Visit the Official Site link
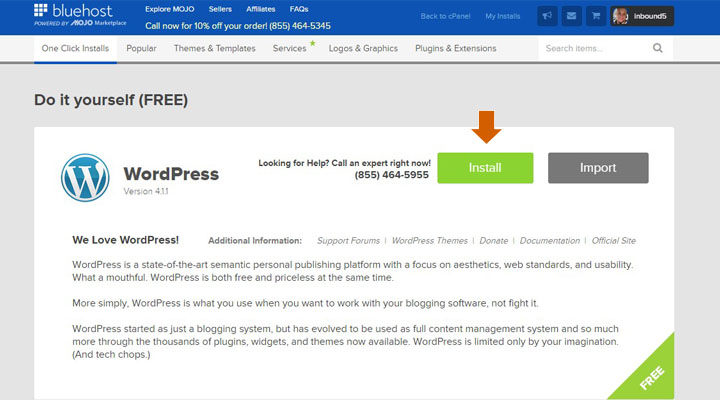 coord(613,241)
